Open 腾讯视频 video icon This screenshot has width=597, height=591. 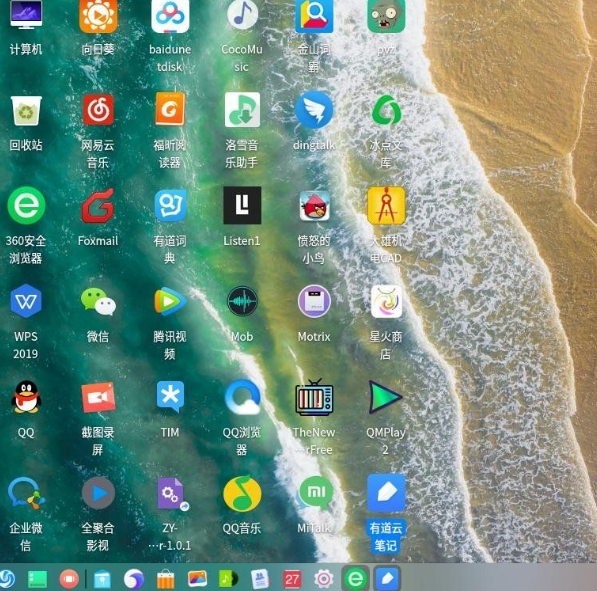(170, 301)
